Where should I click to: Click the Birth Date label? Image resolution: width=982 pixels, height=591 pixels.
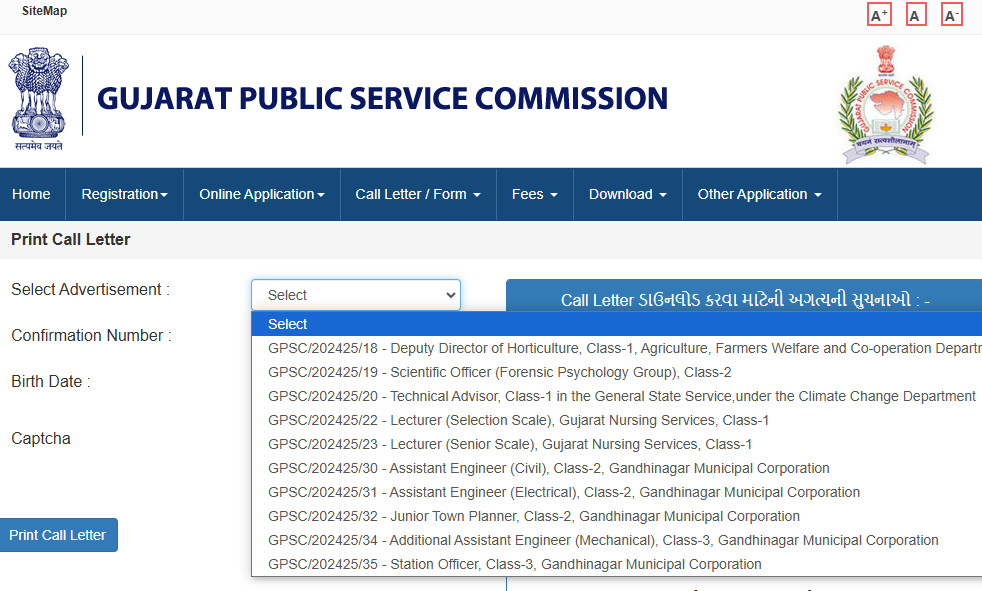[x=51, y=381]
